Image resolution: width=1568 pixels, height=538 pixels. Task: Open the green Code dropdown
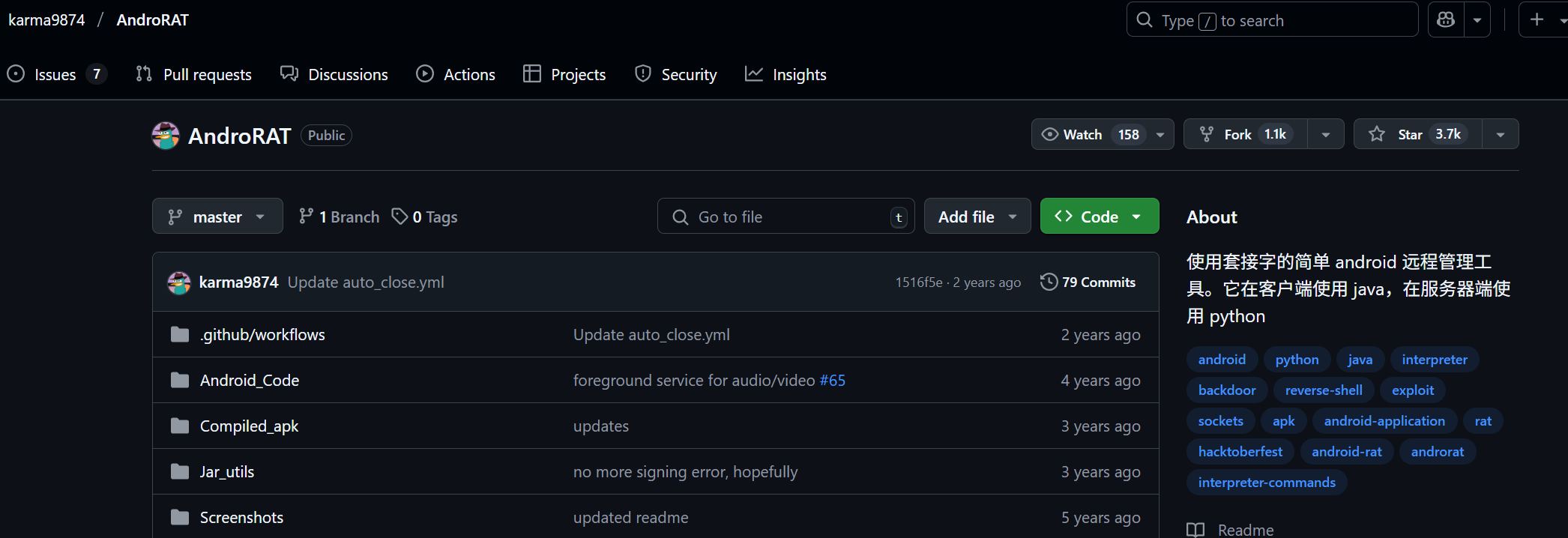tap(1099, 217)
